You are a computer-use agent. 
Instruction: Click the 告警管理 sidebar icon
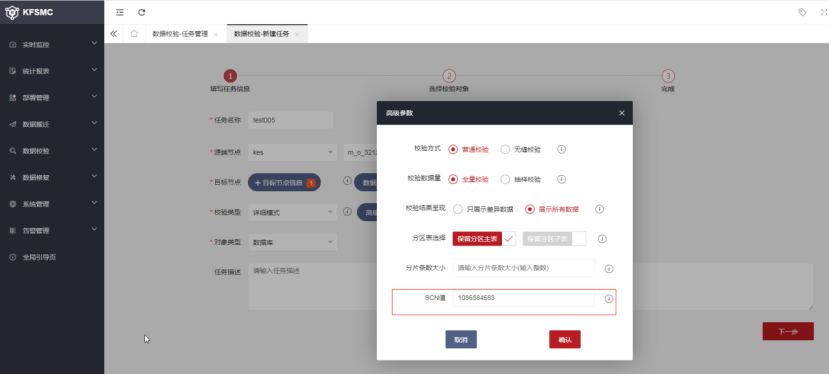click(x=13, y=231)
